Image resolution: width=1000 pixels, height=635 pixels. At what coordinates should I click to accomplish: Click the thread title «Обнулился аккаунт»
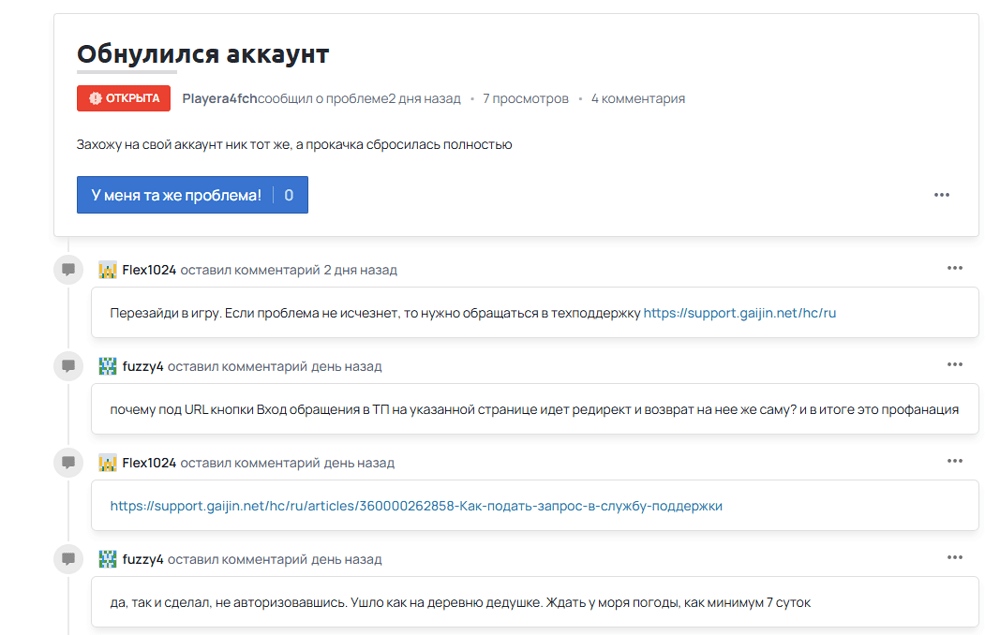click(x=202, y=54)
